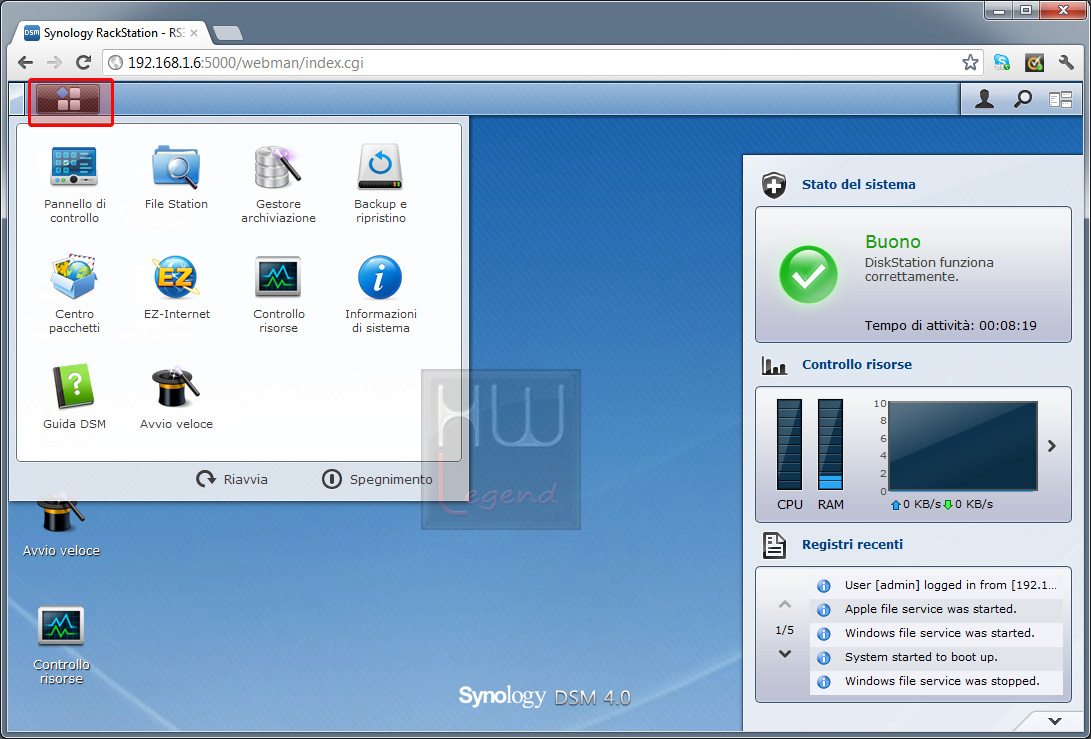Screen dimensions: 1091x739
Task: Open Informazioni di sistema
Action: click(381, 294)
